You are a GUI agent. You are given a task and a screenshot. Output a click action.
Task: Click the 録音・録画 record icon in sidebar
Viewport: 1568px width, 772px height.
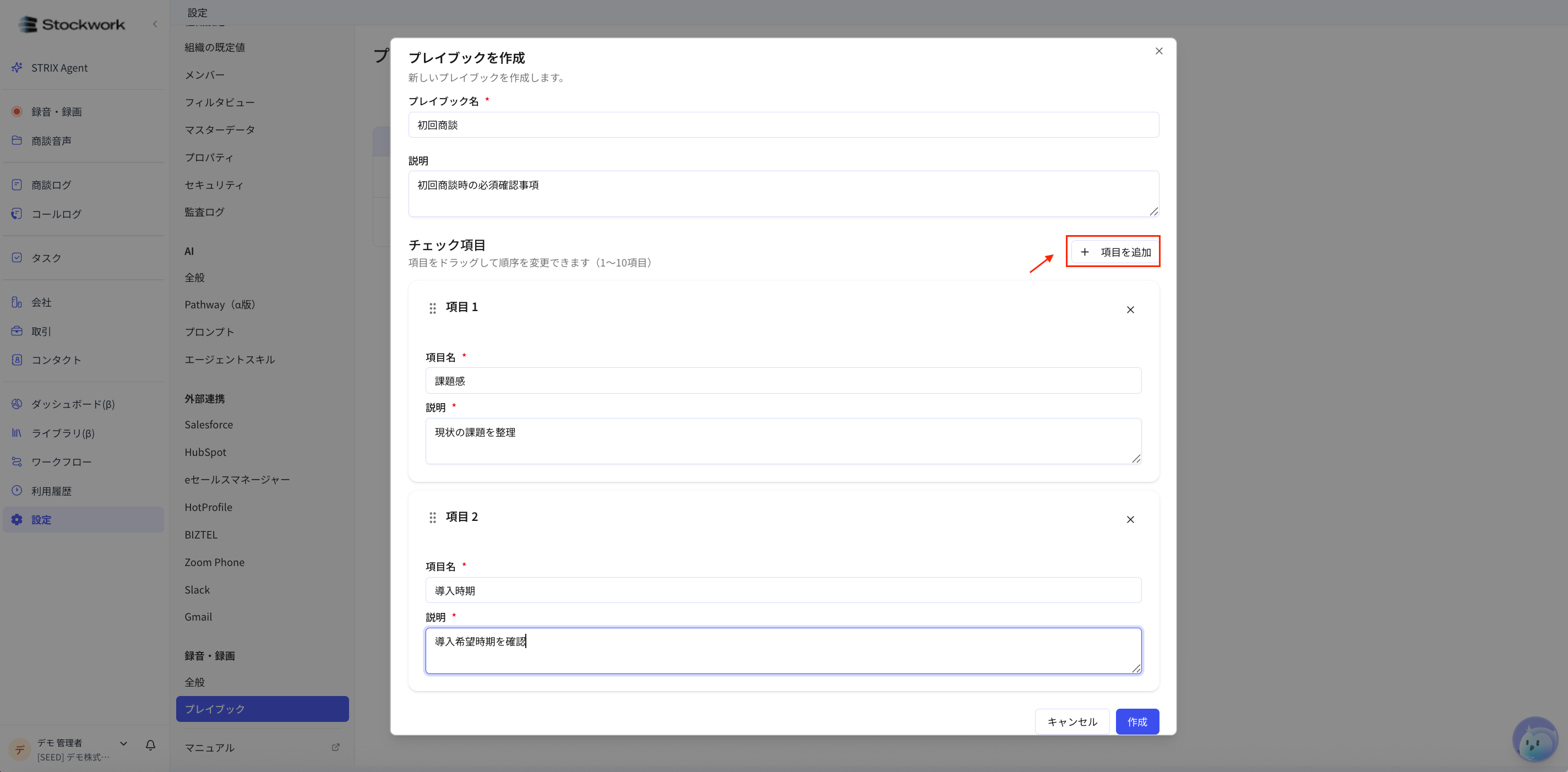(x=17, y=111)
